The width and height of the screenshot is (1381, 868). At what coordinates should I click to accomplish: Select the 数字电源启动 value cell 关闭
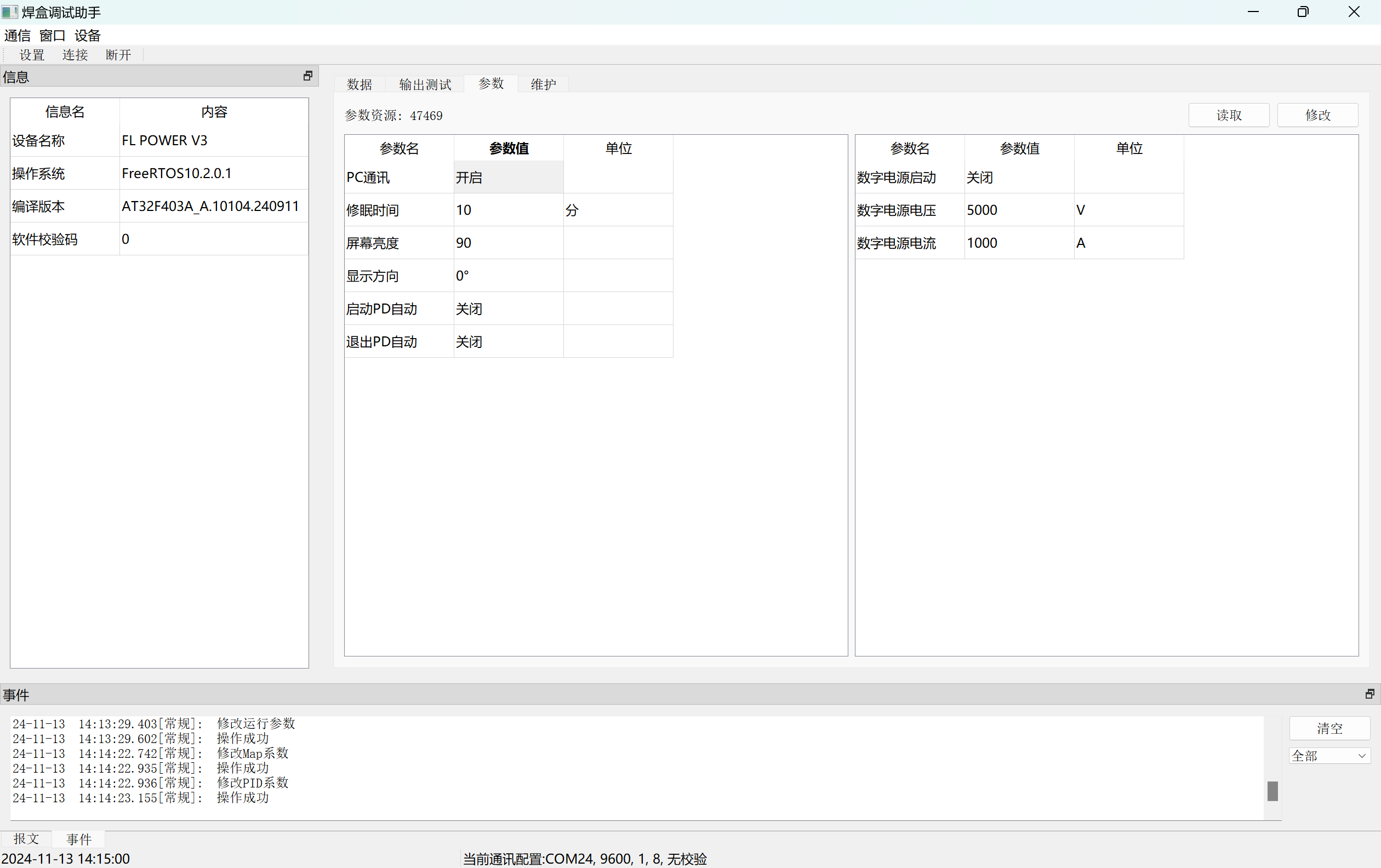coord(1020,177)
